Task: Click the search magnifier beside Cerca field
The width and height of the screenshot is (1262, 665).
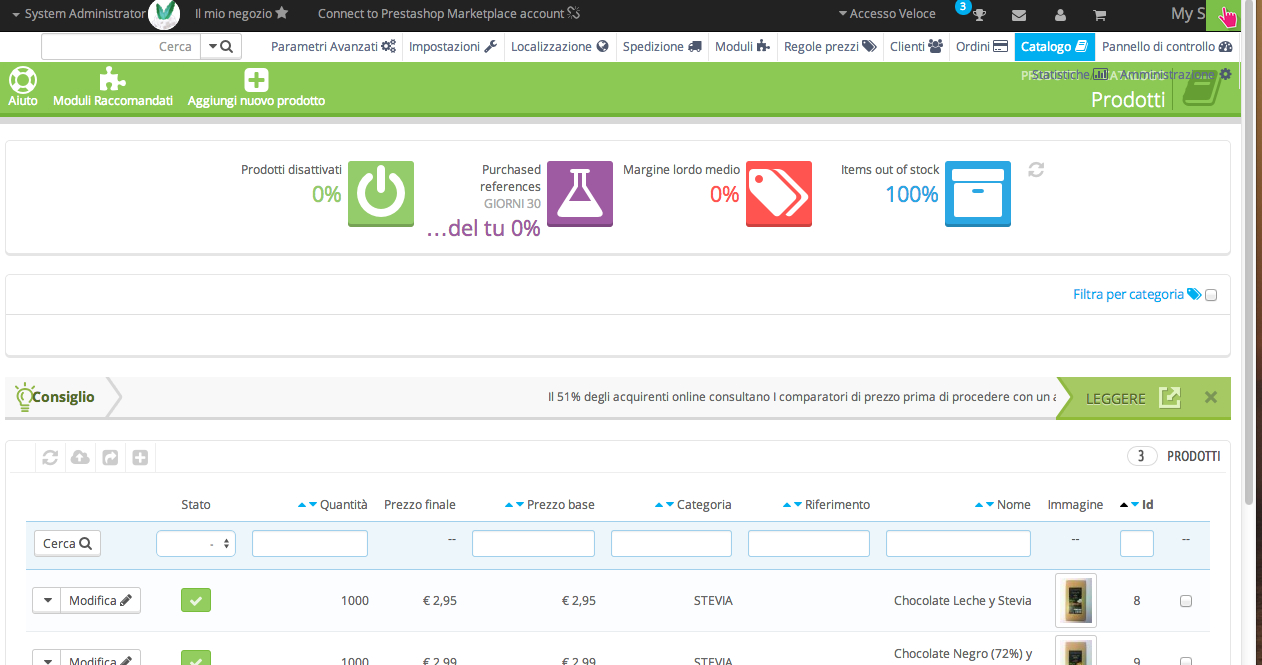Action: coord(226,46)
